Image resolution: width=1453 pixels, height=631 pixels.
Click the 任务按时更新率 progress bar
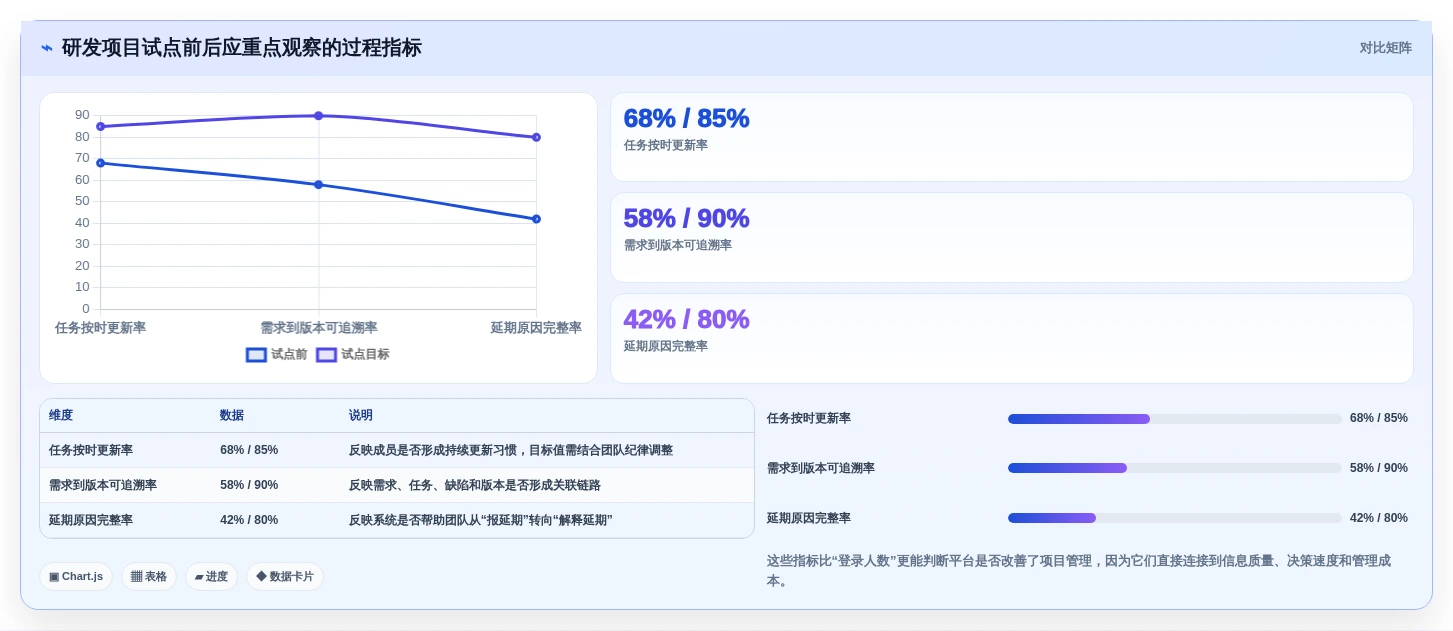[1175, 419]
